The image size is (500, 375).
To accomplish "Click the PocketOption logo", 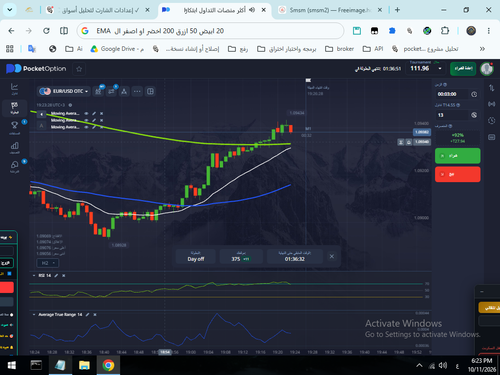I will [36, 69].
